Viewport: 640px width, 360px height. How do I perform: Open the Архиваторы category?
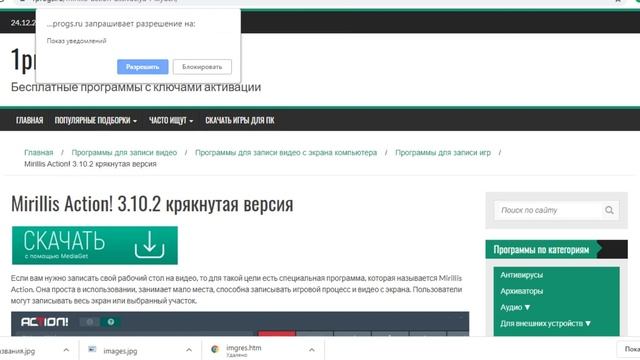click(x=522, y=291)
